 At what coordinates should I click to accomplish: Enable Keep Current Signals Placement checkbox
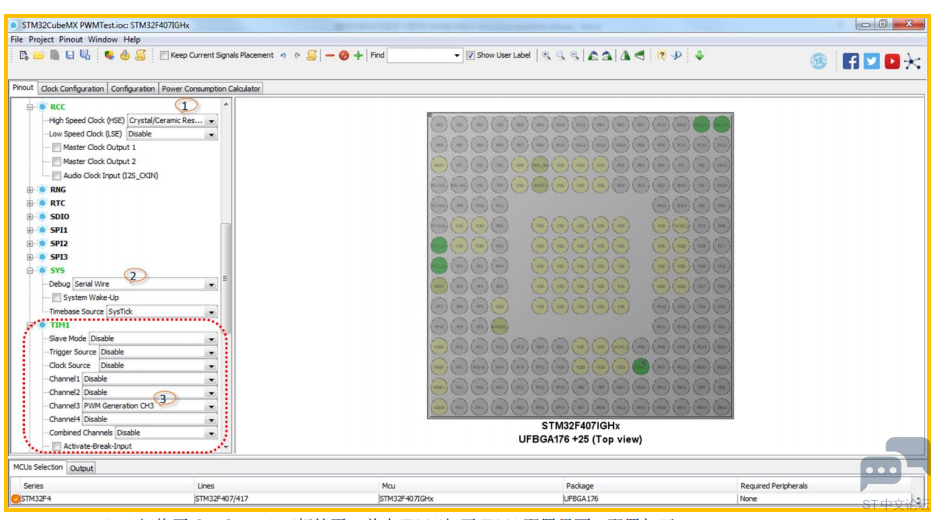click(x=164, y=56)
